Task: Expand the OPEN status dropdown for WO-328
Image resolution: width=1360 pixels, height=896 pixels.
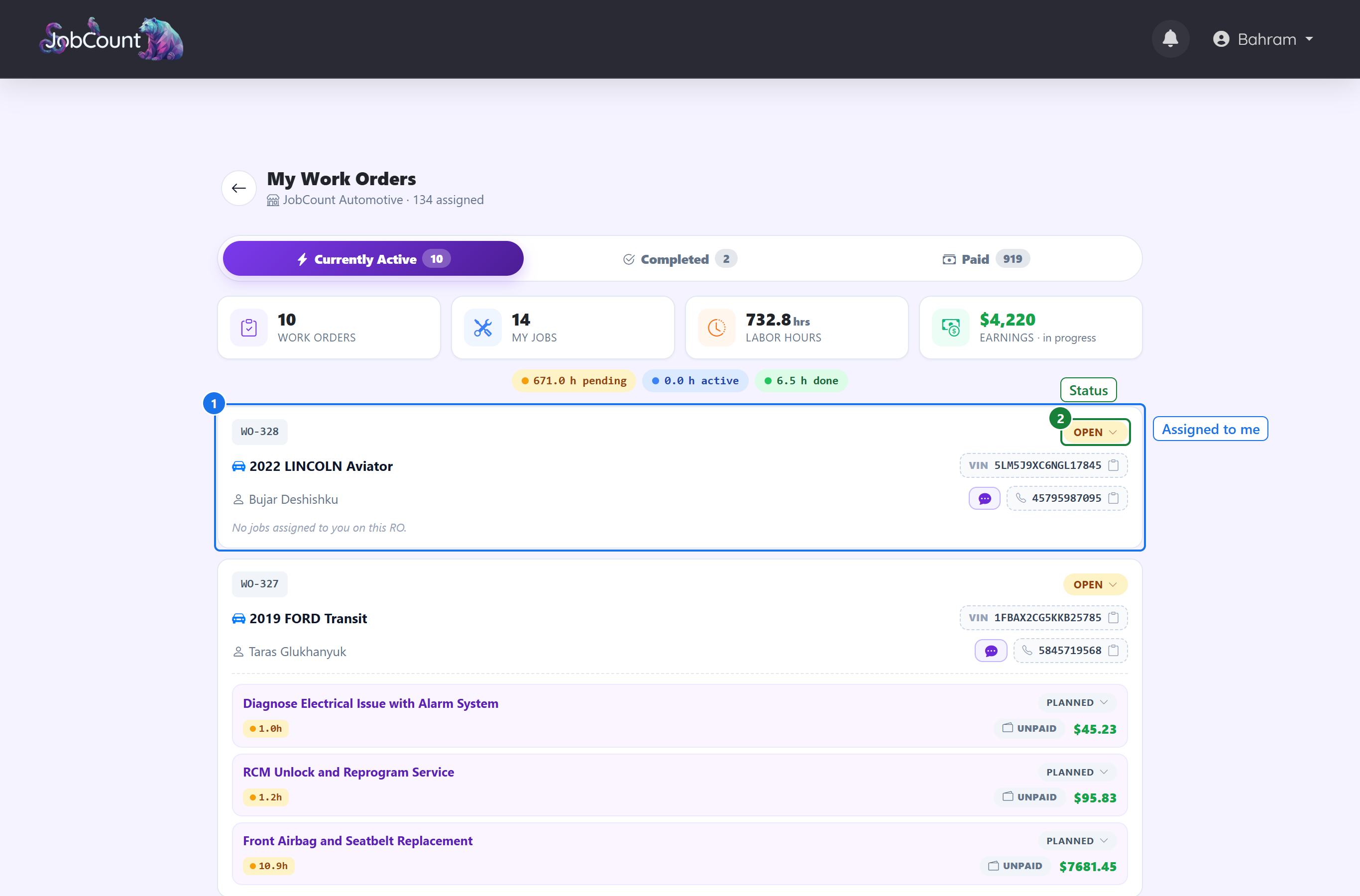Action: [x=1094, y=433]
